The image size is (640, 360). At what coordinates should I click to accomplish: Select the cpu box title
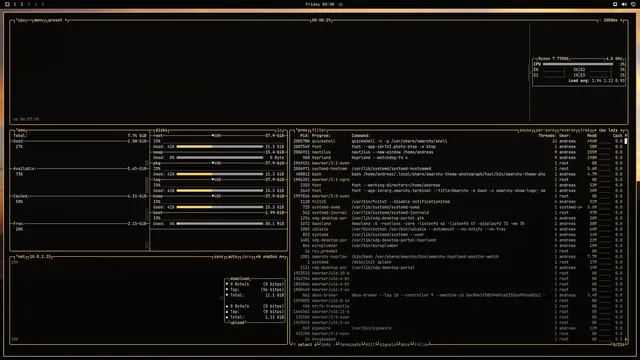21,20
